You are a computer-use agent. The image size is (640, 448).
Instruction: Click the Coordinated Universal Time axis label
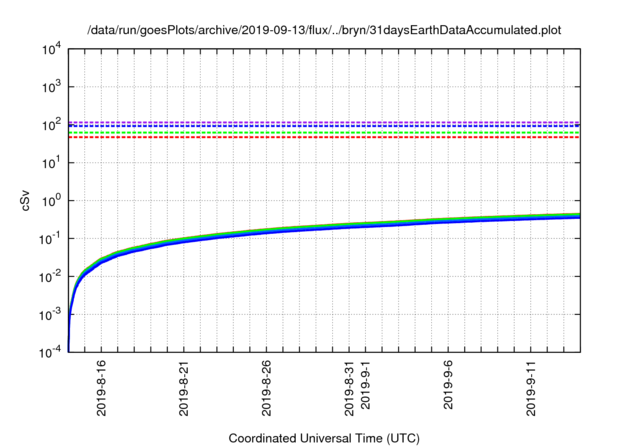(324, 438)
